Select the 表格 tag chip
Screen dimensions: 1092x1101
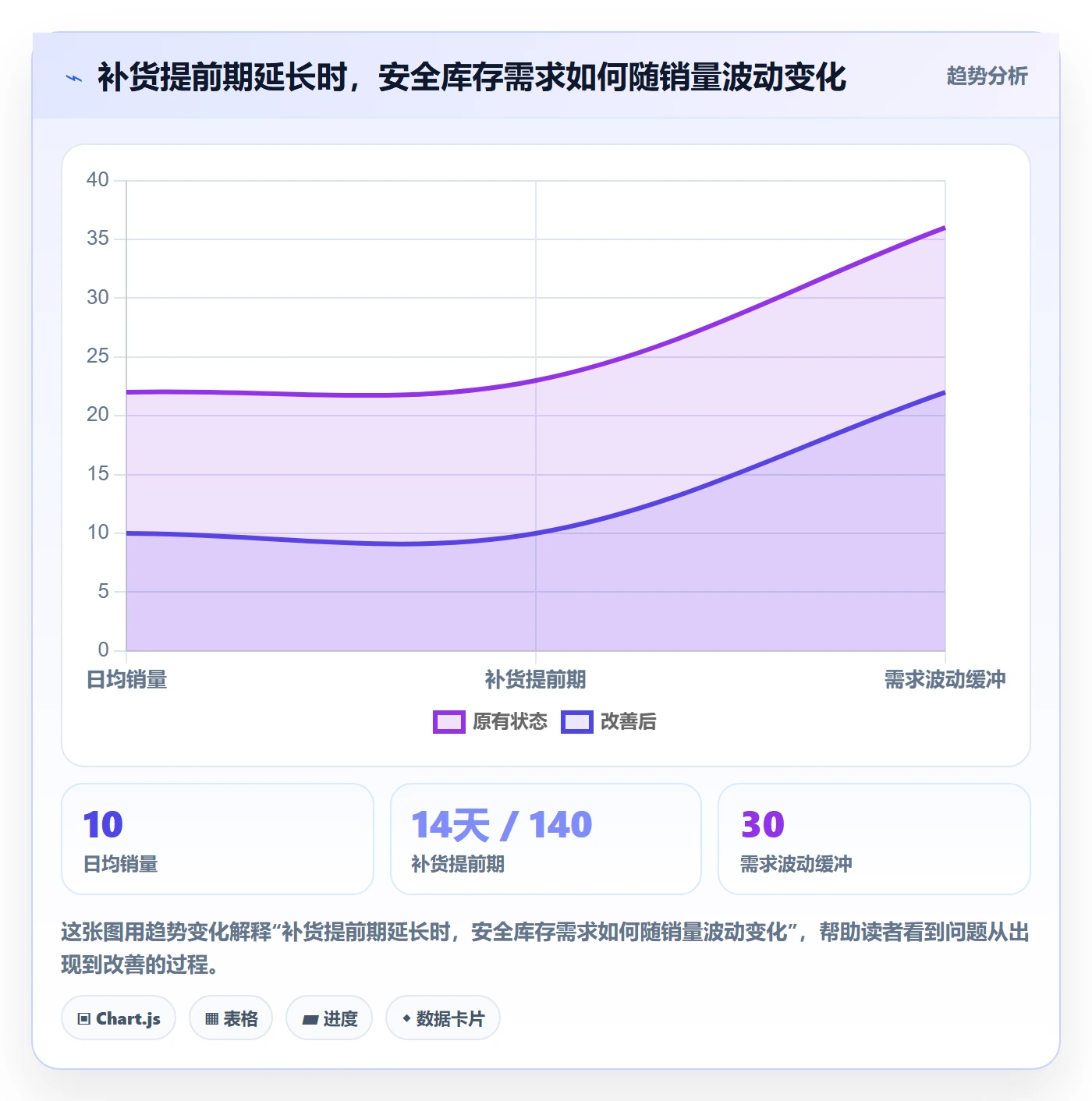pyautogui.click(x=231, y=1018)
